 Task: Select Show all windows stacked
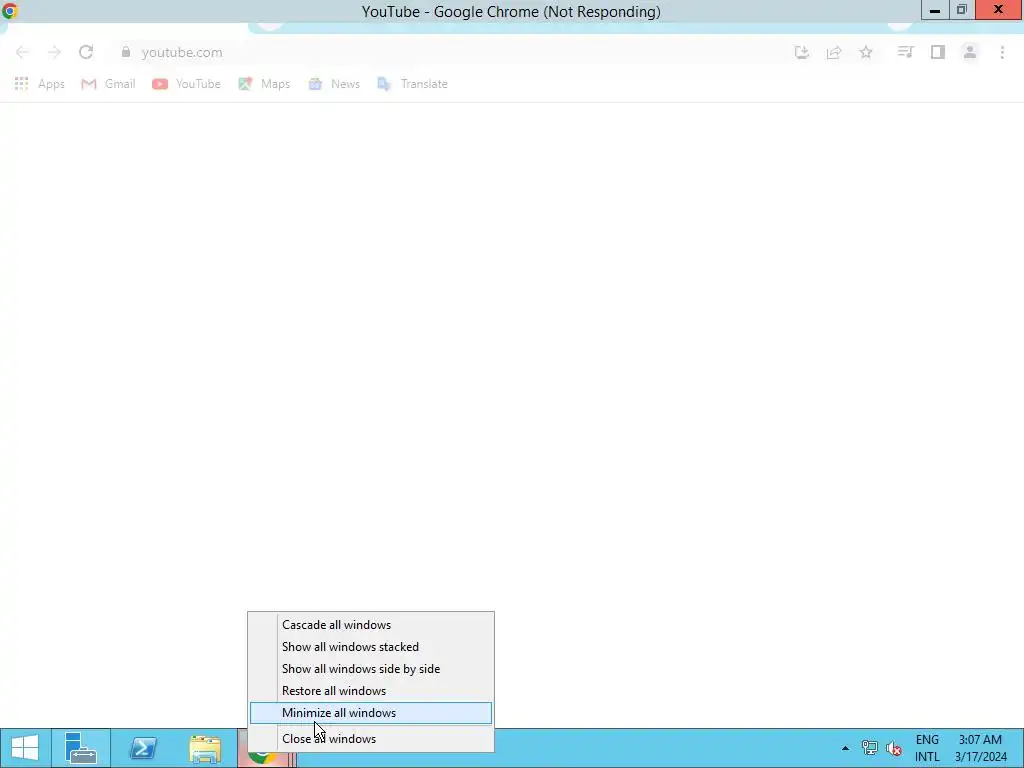371,647
